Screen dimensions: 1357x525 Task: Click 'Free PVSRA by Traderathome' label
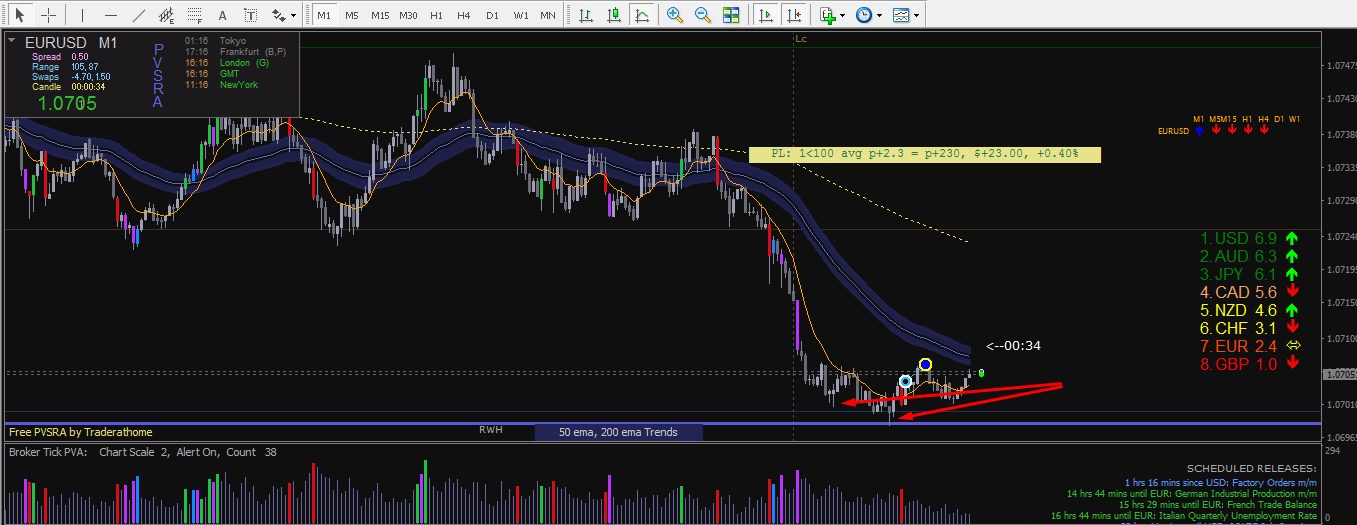81,432
